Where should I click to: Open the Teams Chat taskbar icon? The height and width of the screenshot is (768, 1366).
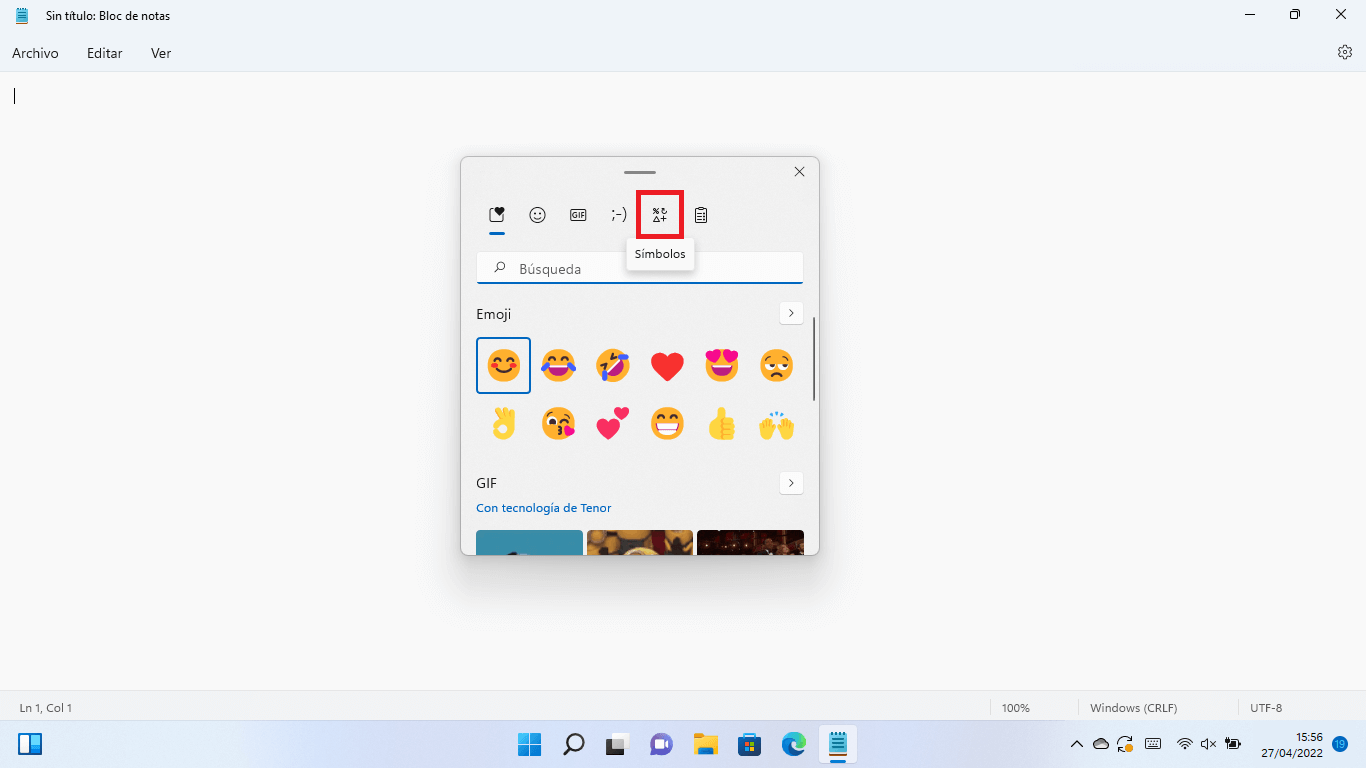661,744
